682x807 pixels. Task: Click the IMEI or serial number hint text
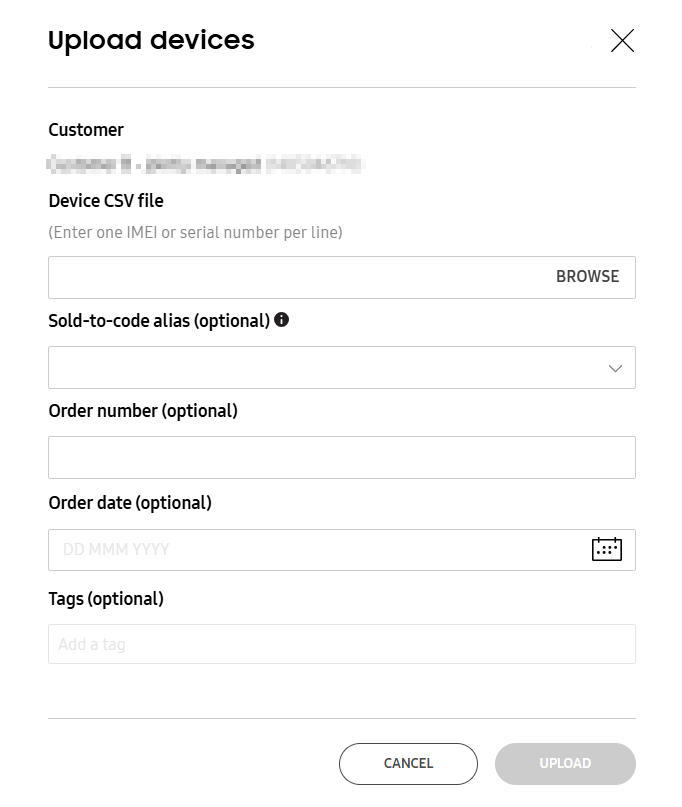(x=195, y=232)
